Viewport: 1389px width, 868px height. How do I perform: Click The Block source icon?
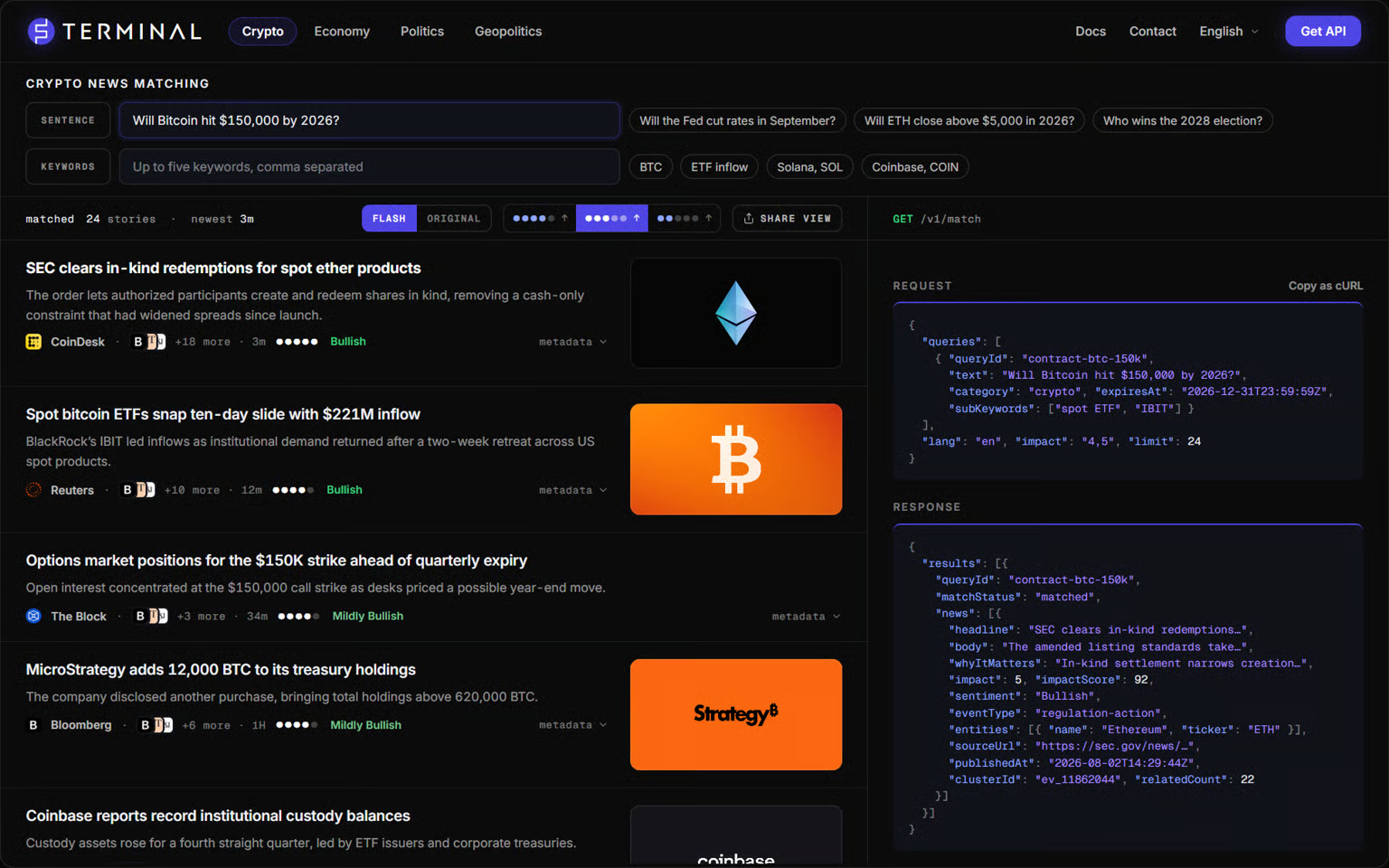33,616
